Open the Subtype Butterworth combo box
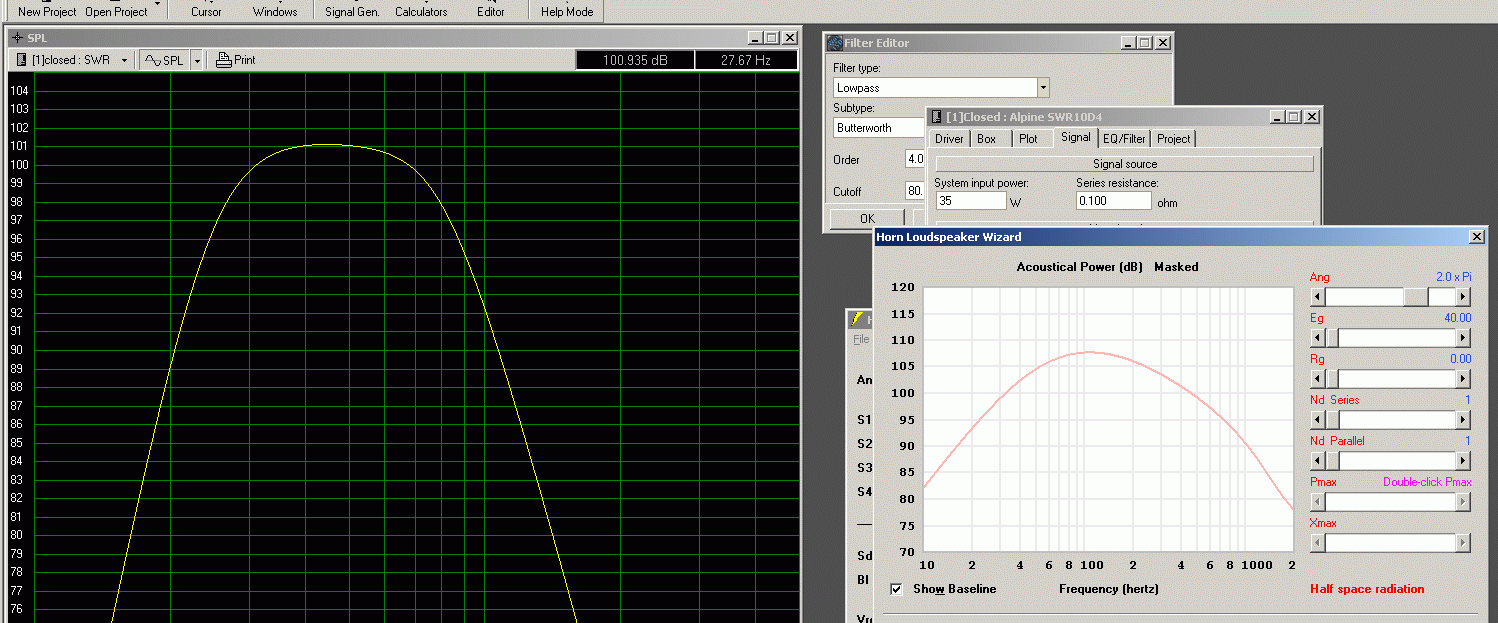 click(880, 128)
